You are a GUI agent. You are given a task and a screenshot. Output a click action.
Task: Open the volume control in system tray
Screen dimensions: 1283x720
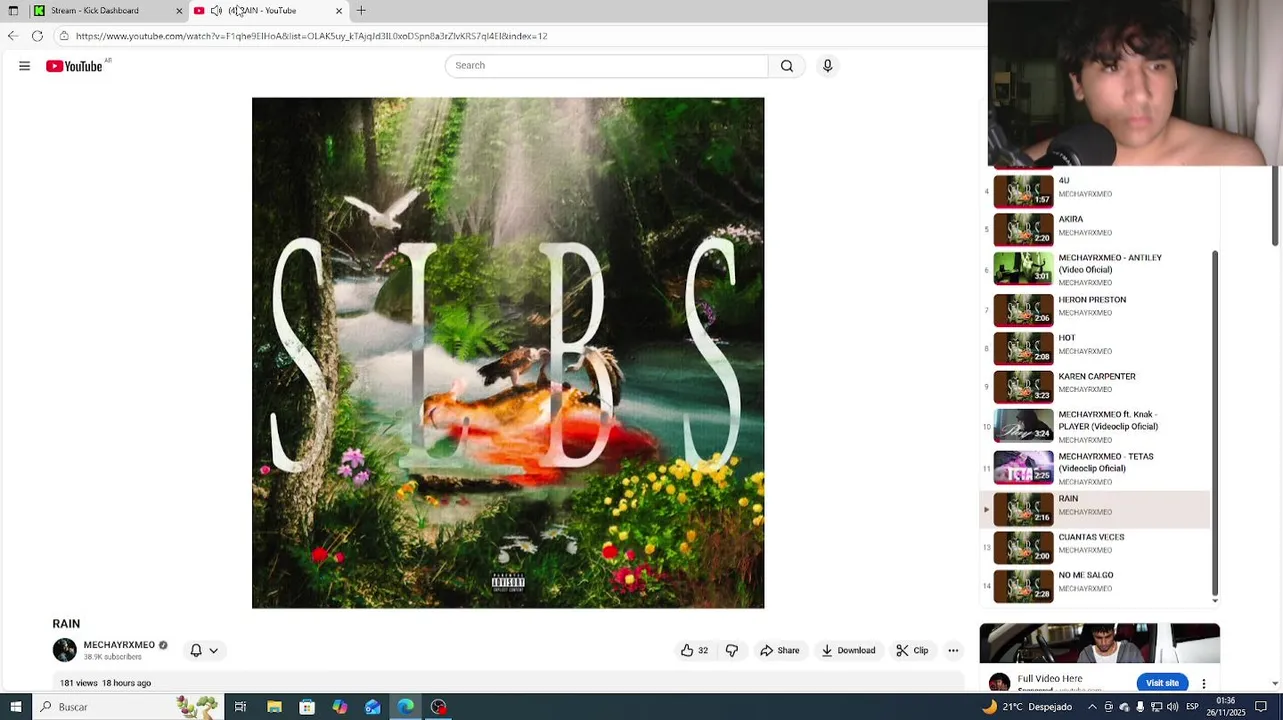(x=1173, y=707)
